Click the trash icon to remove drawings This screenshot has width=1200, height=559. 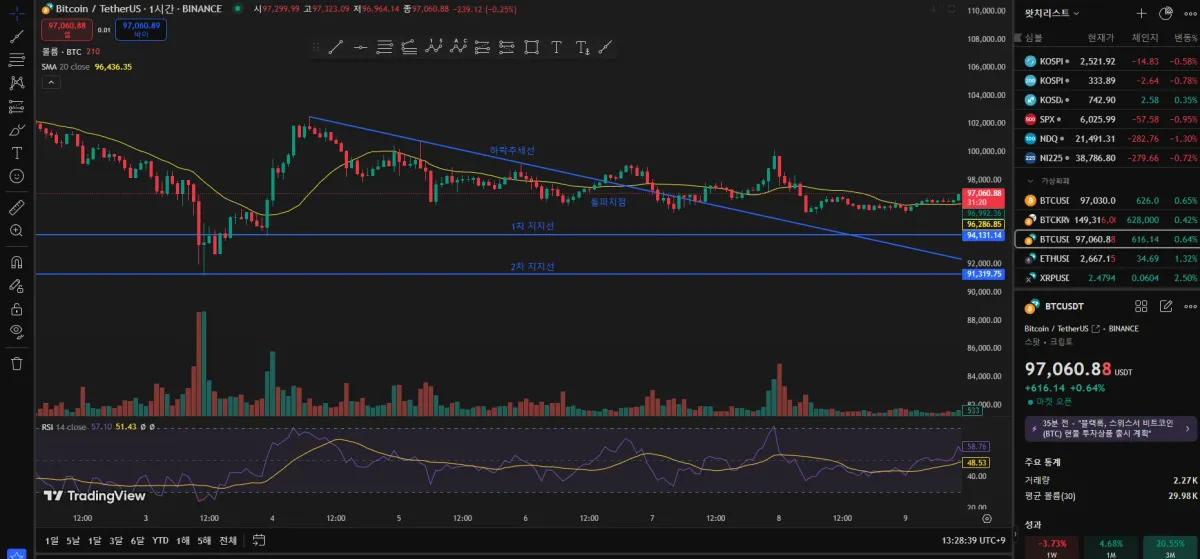pos(16,363)
